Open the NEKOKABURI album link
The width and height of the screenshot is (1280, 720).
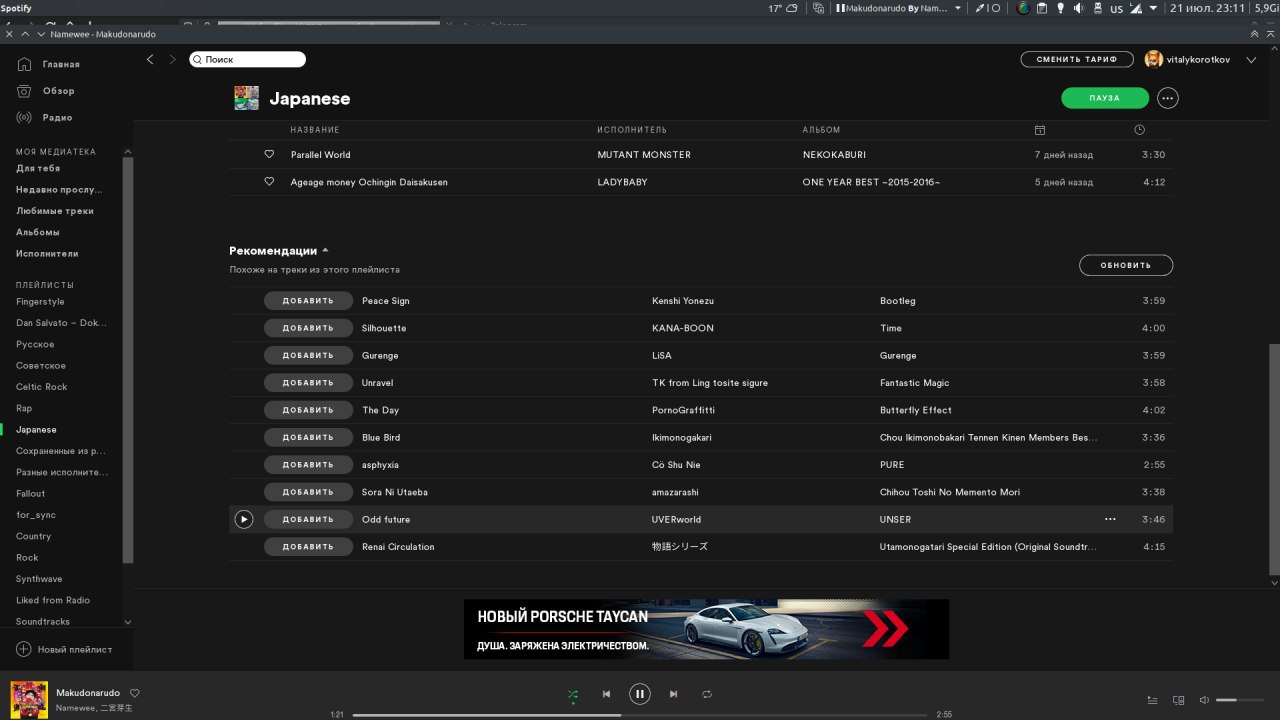pos(834,155)
